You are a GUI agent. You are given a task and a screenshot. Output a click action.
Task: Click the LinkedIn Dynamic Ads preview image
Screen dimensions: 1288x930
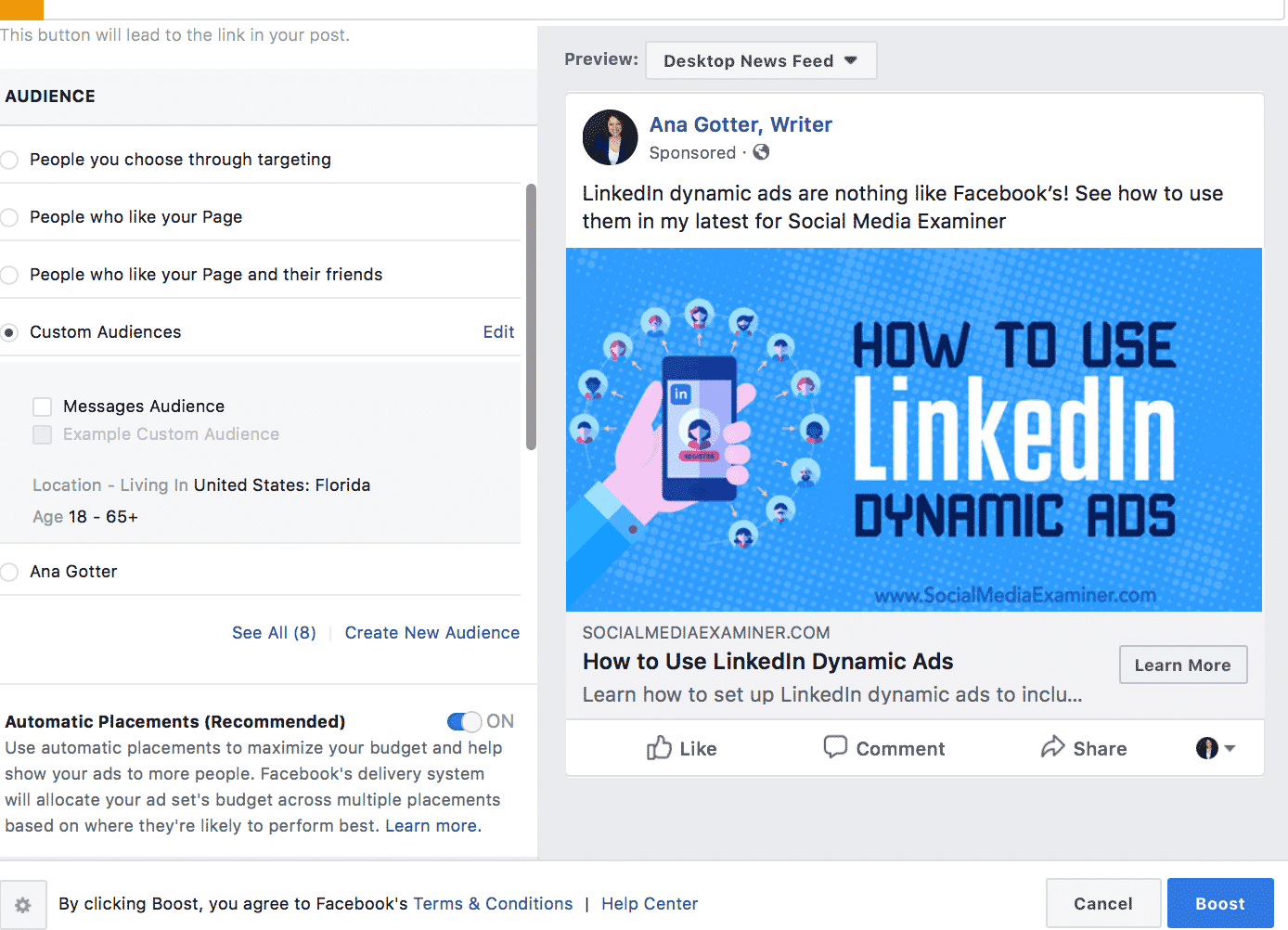(x=914, y=429)
